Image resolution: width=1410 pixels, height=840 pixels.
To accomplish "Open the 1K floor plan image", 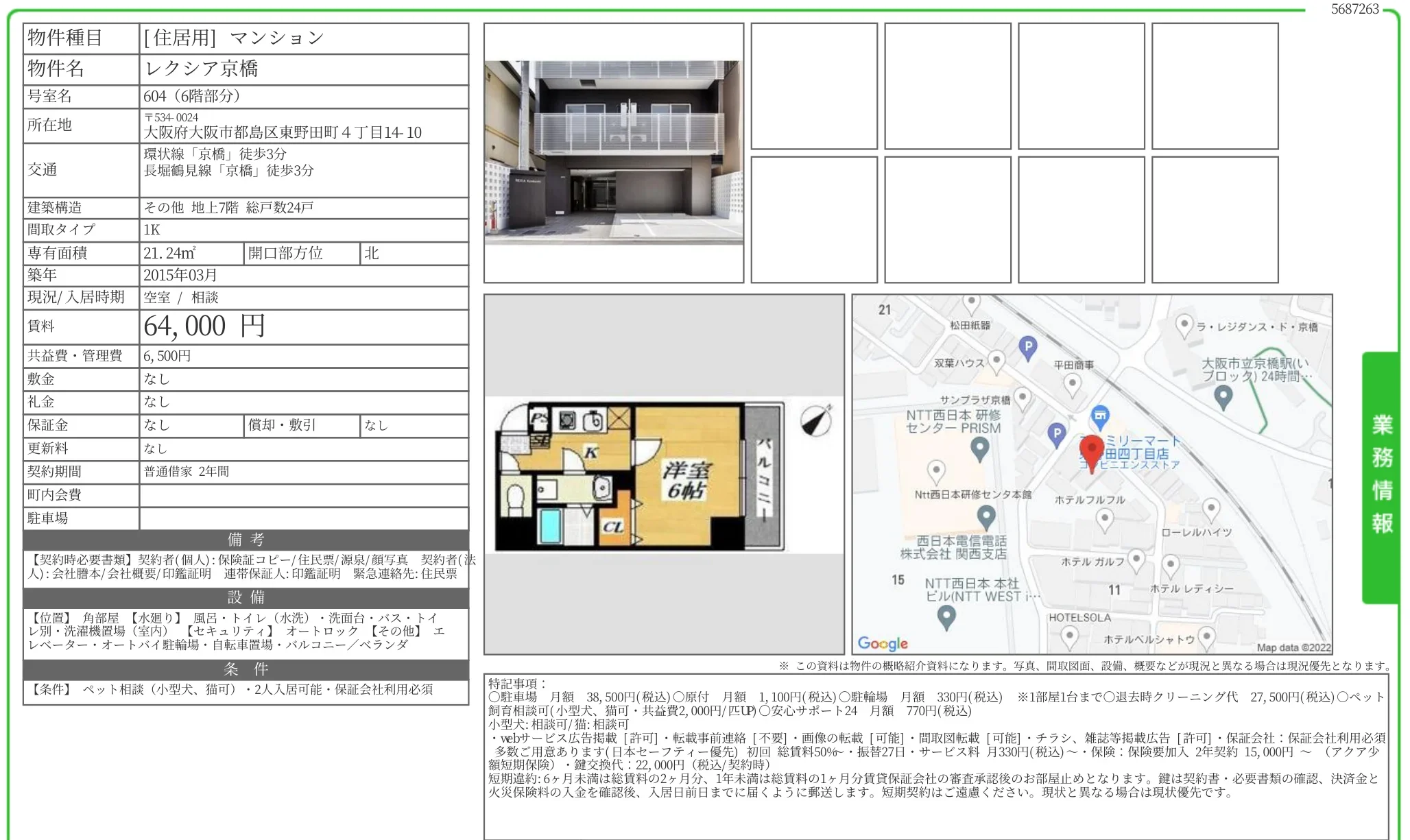I will pos(640,476).
